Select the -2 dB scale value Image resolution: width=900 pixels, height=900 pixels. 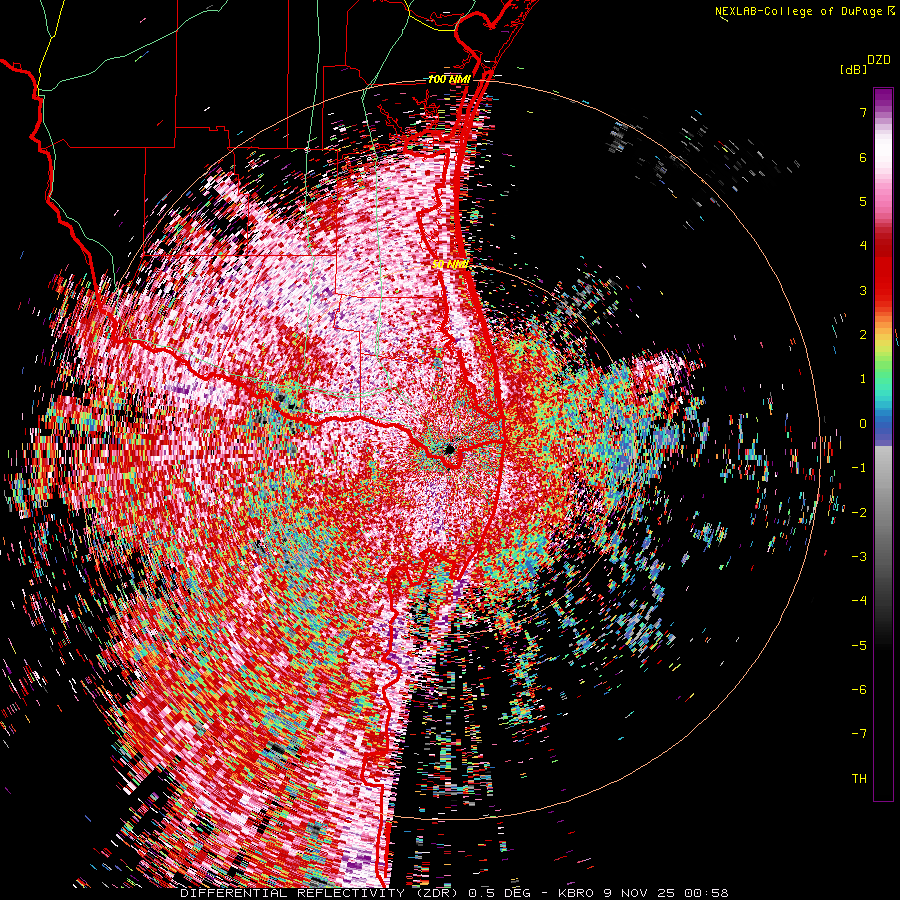859,513
